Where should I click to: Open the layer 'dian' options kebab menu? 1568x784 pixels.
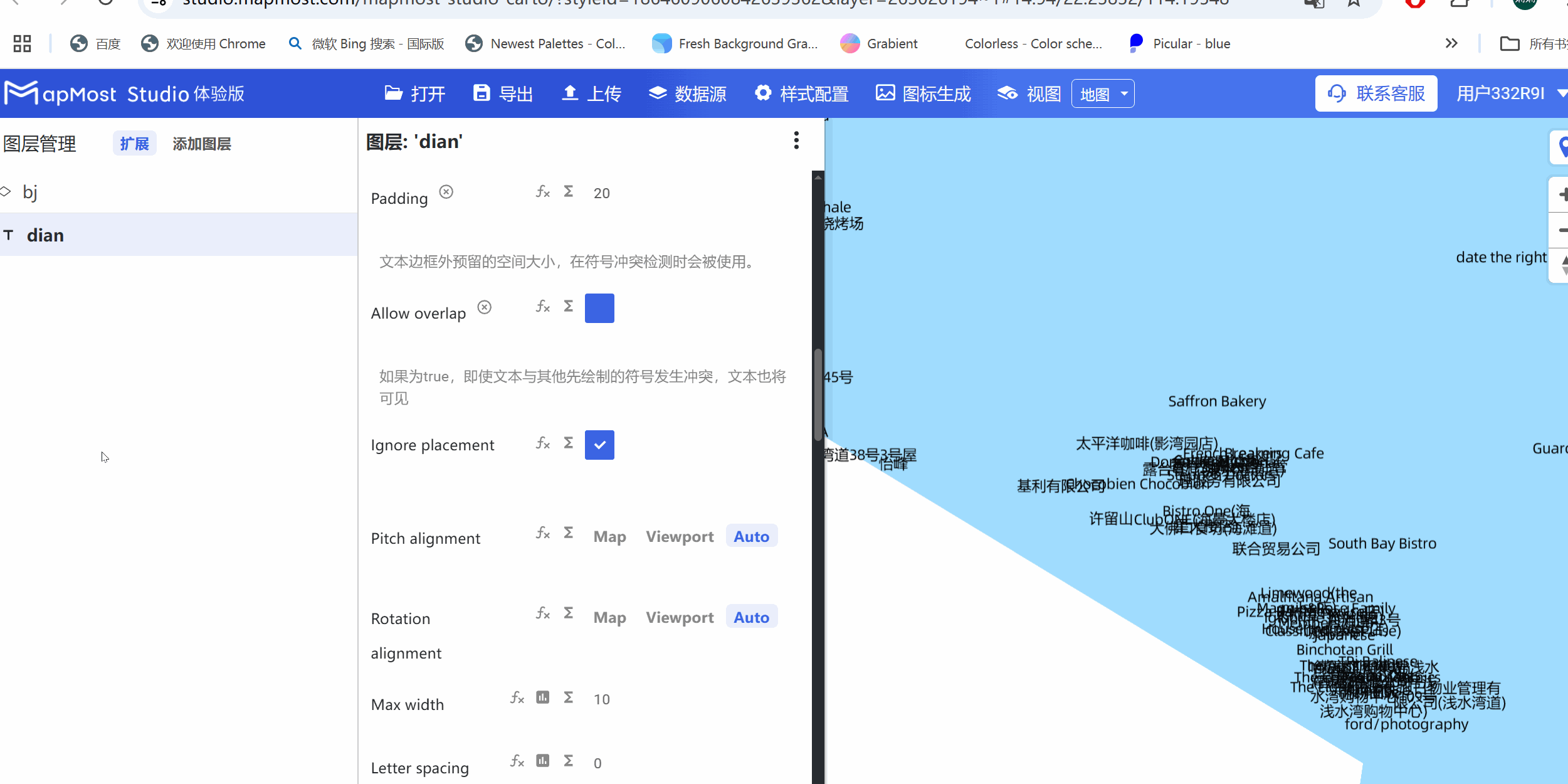[796, 140]
